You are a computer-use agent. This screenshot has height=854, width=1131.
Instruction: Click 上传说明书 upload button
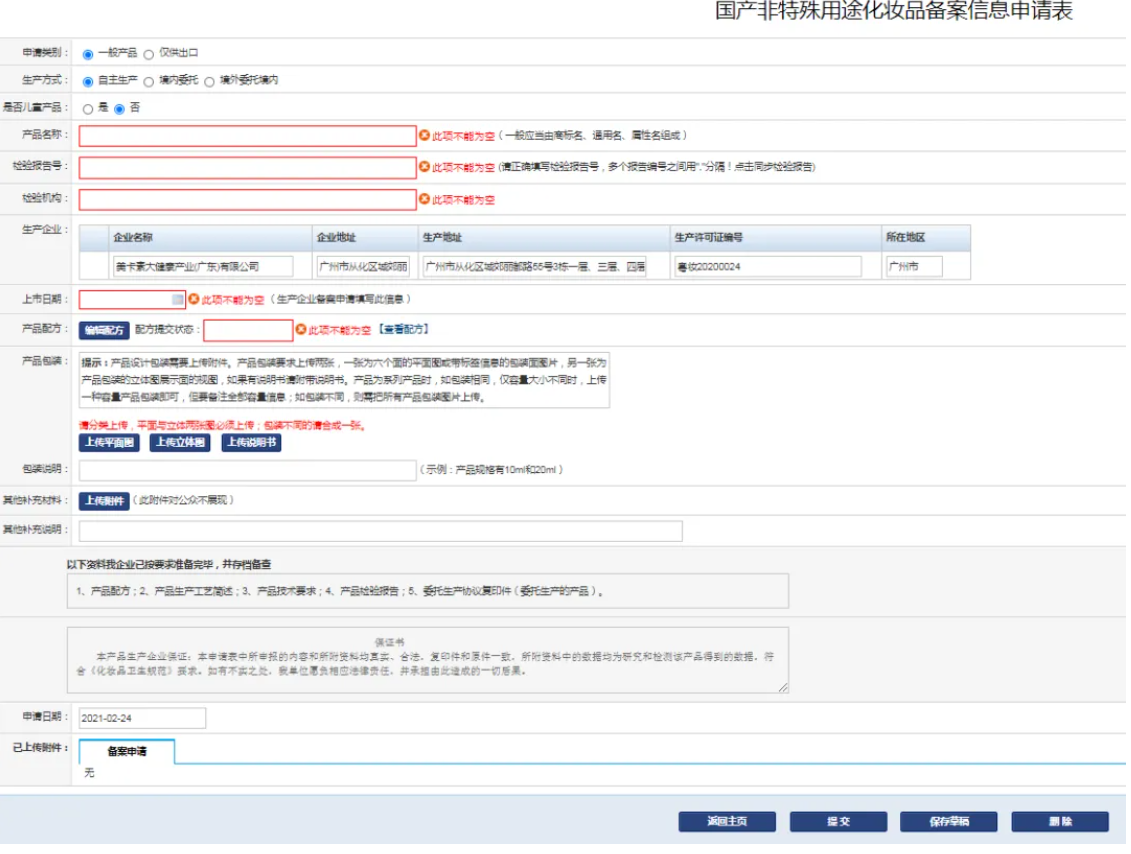[x=251, y=443]
